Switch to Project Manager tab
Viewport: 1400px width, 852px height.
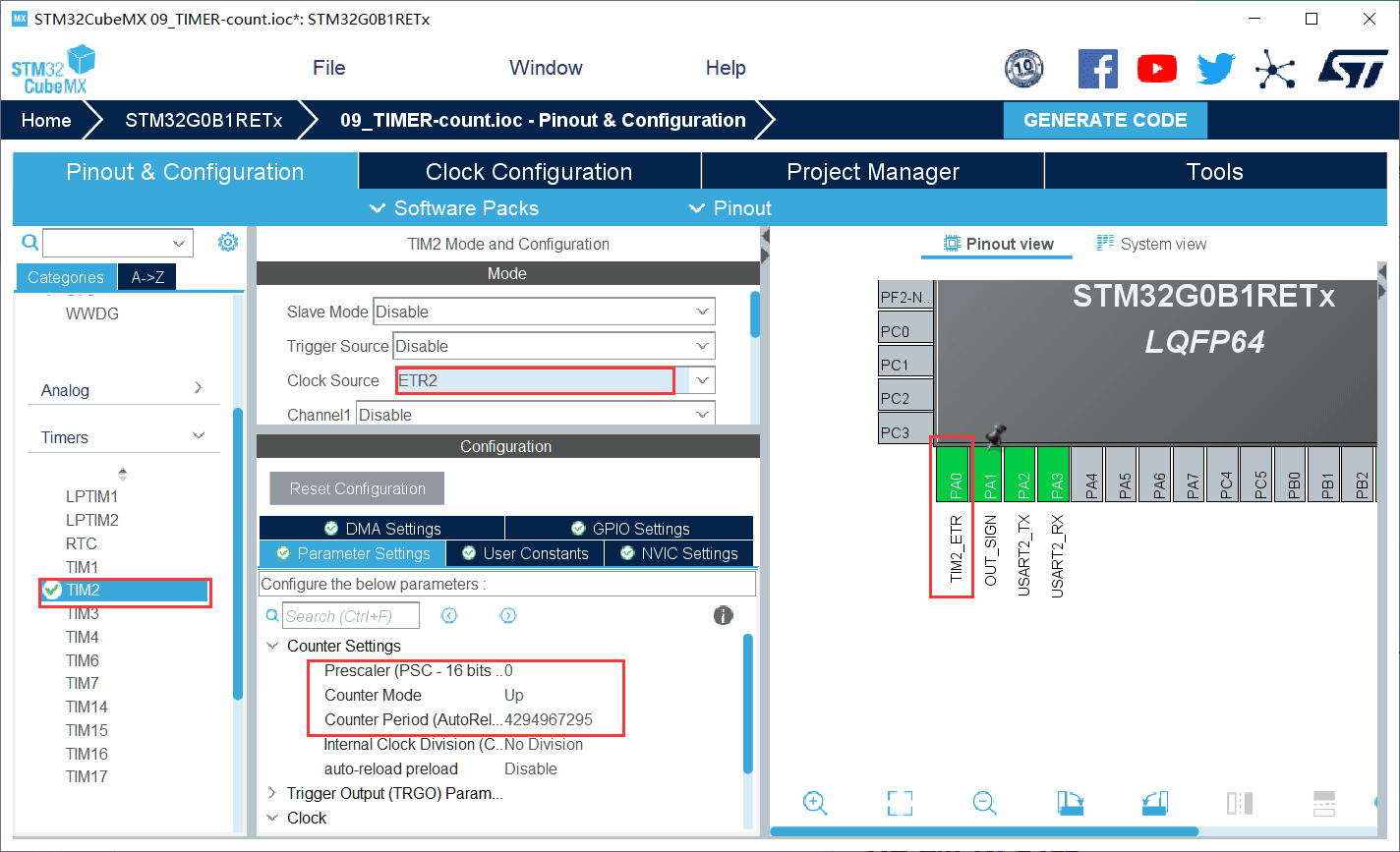click(x=873, y=172)
